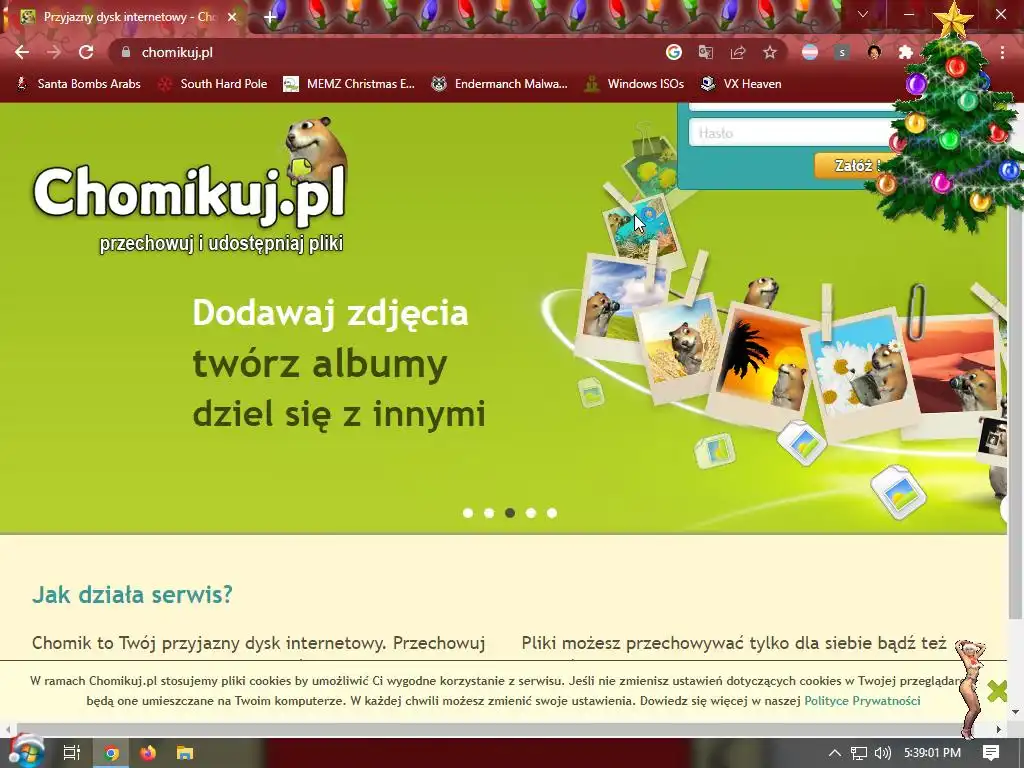Screen dimensions: 1024x768
Task: Open network status tray icon
Action: click(x=859, y=753)
